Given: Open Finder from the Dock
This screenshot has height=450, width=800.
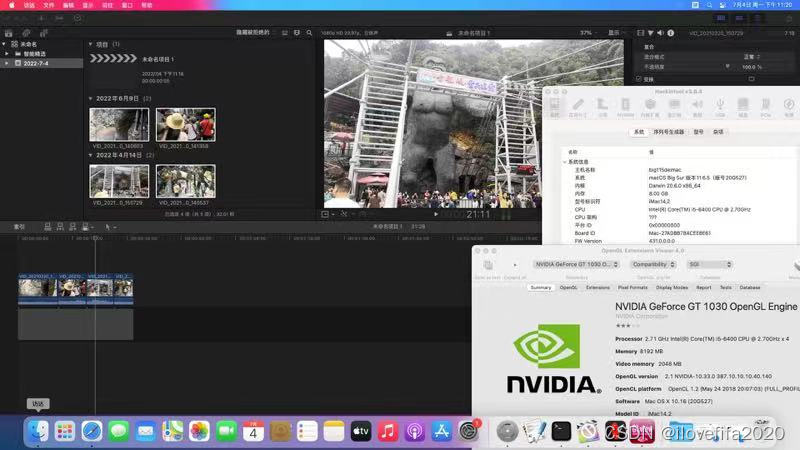Looking at the screenshot, I should [38, 432].
